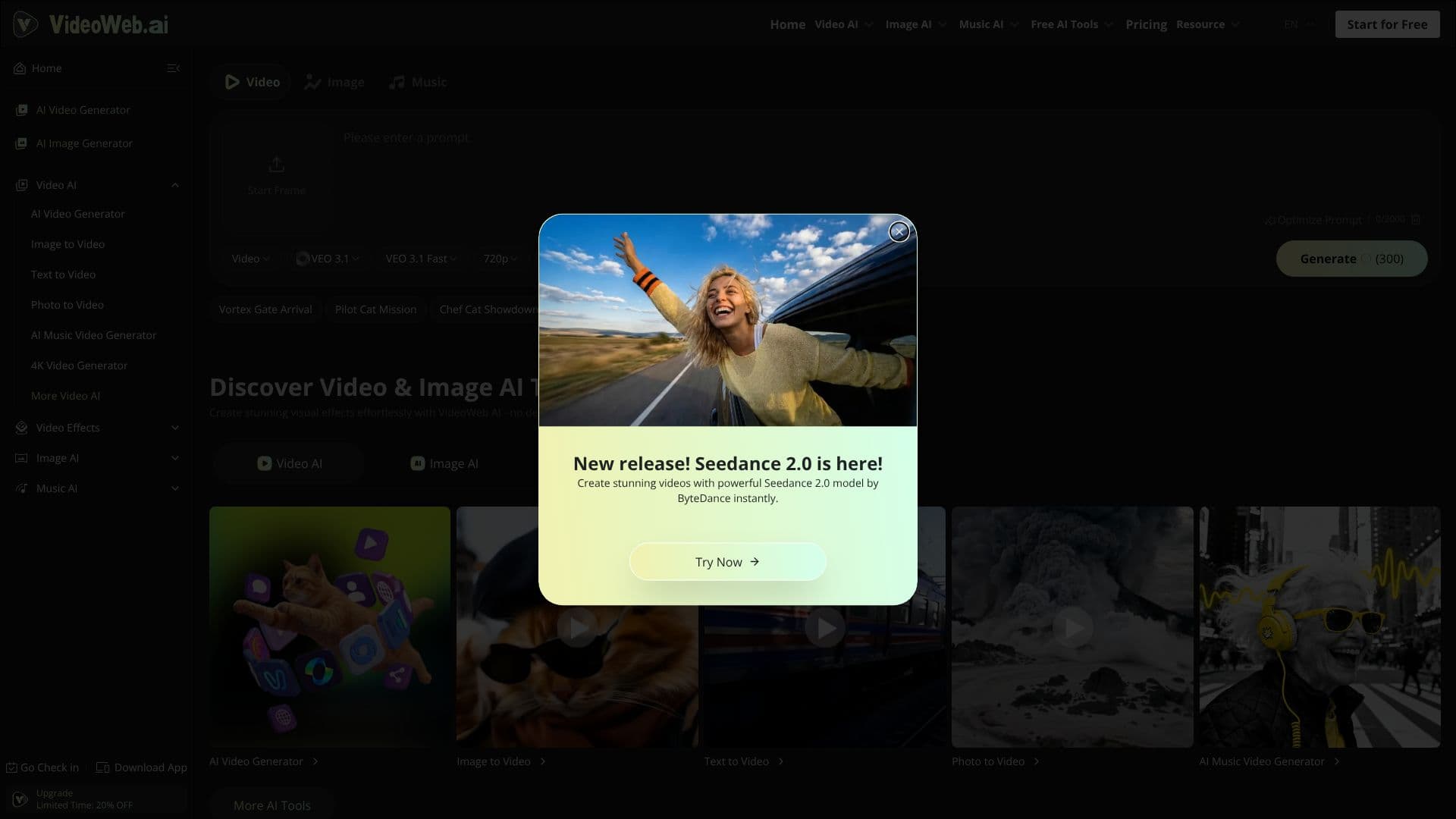Click the AI Video Generator sidebar icon

click(21, 110)
